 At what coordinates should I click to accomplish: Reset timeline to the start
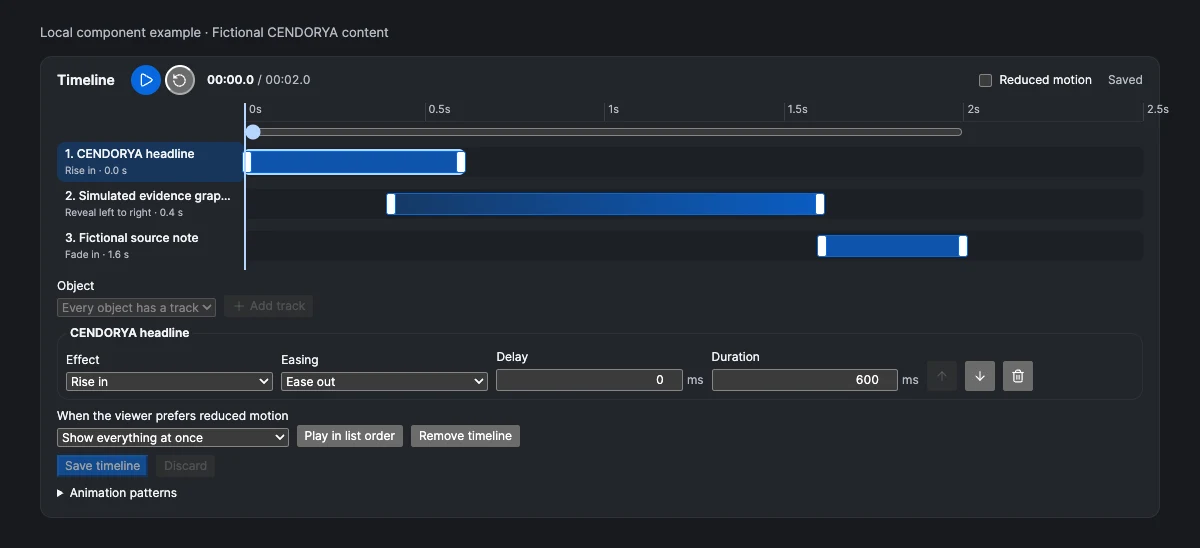[x=180, y=80]
